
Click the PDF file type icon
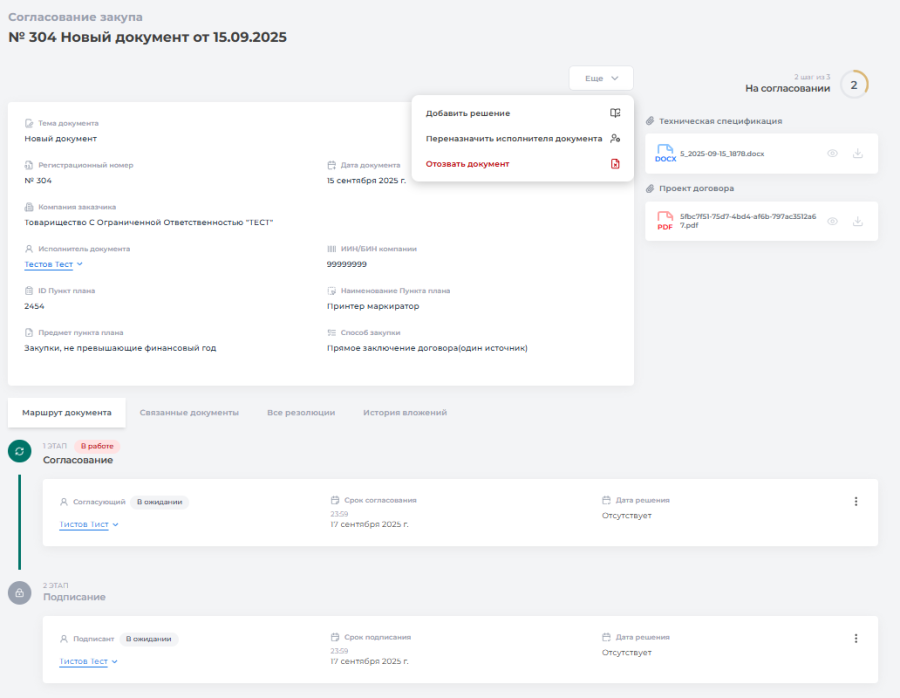pos(665,221)
